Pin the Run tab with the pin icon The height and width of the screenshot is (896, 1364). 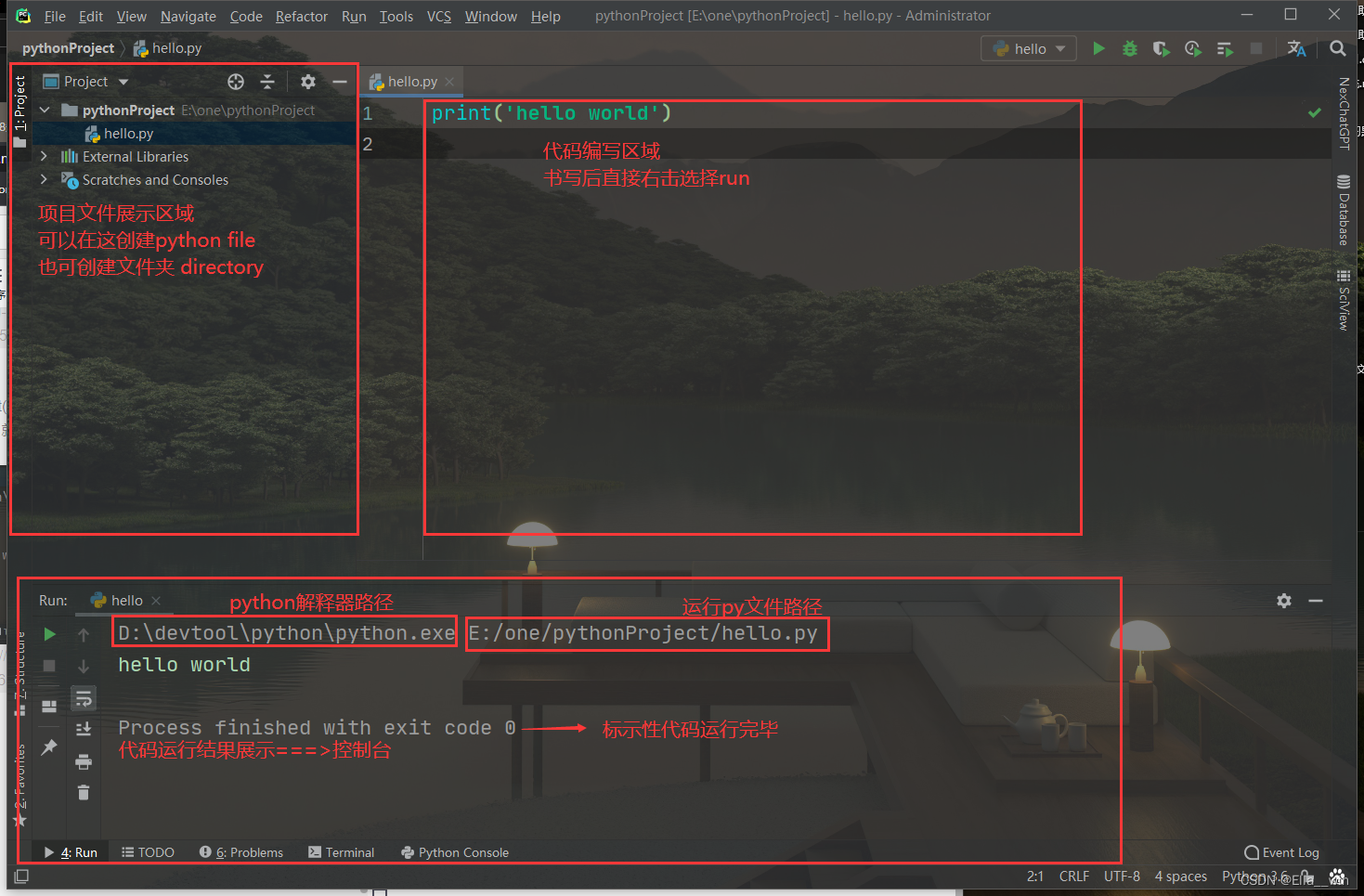pyautogui.click(x=48, y=747)
